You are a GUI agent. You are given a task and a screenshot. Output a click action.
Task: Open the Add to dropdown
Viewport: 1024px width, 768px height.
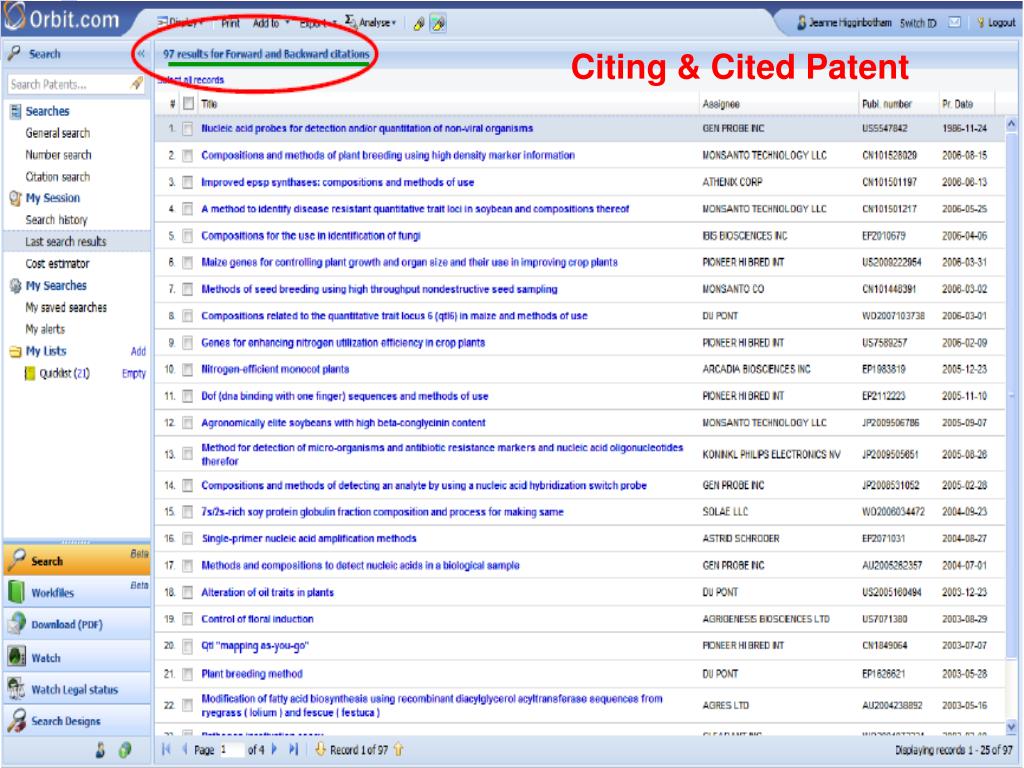pyautogui.click(x=270, y=23)
